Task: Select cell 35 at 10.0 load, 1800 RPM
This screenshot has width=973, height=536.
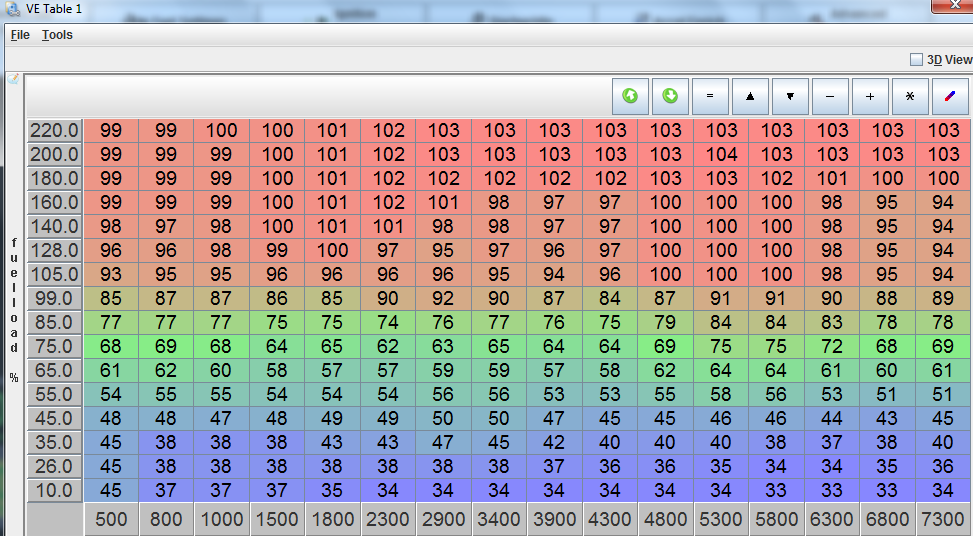Action: point(333,490)
